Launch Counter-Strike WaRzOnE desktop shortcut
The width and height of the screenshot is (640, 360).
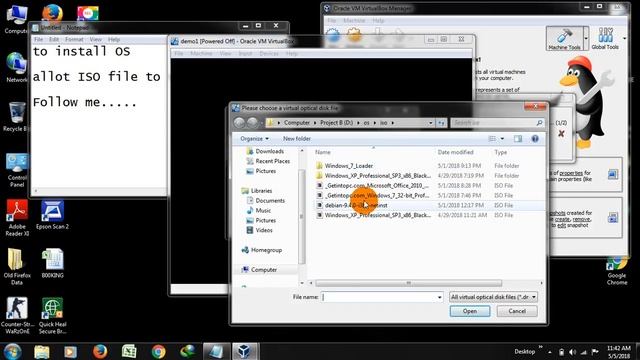coord(17,316)
